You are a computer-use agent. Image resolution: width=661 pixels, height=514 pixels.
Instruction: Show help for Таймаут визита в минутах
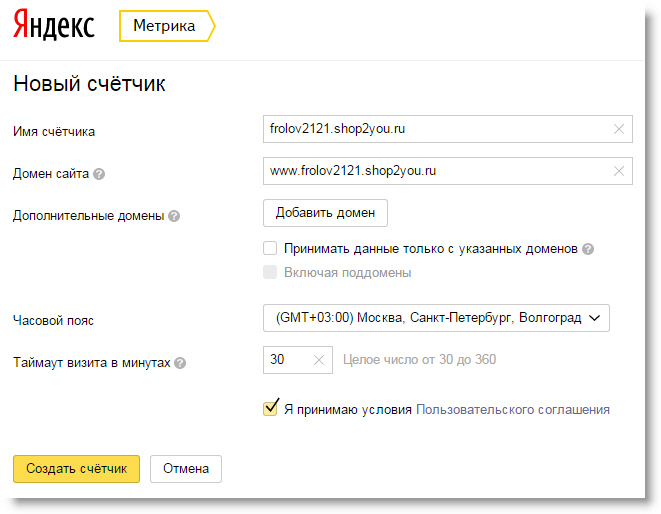click(180, 363)
